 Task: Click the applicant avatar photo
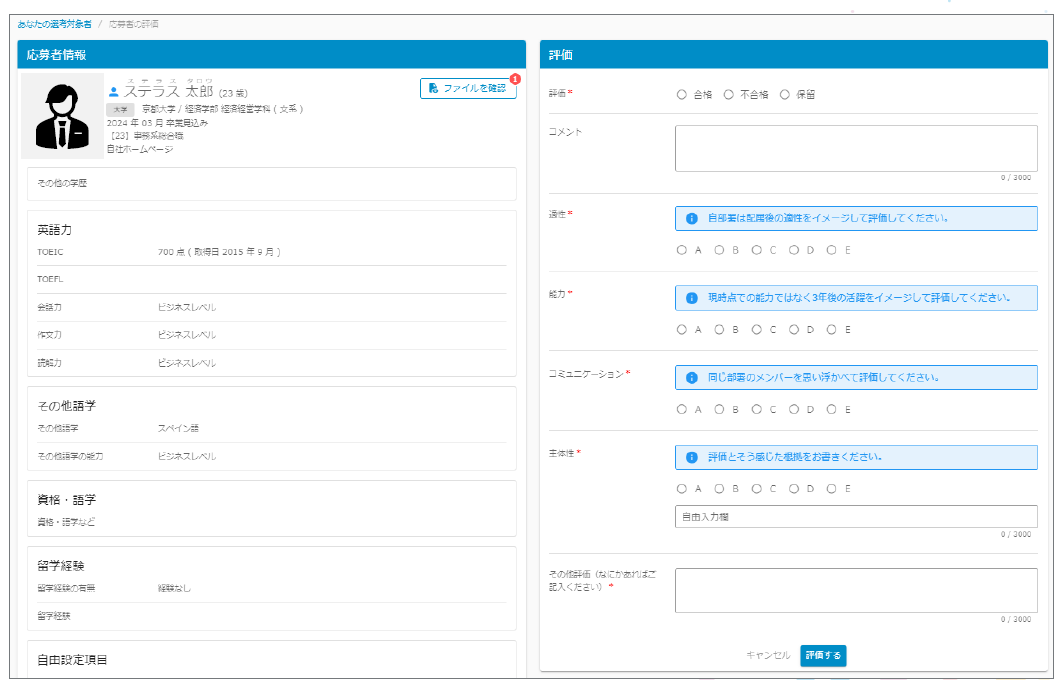62,116
